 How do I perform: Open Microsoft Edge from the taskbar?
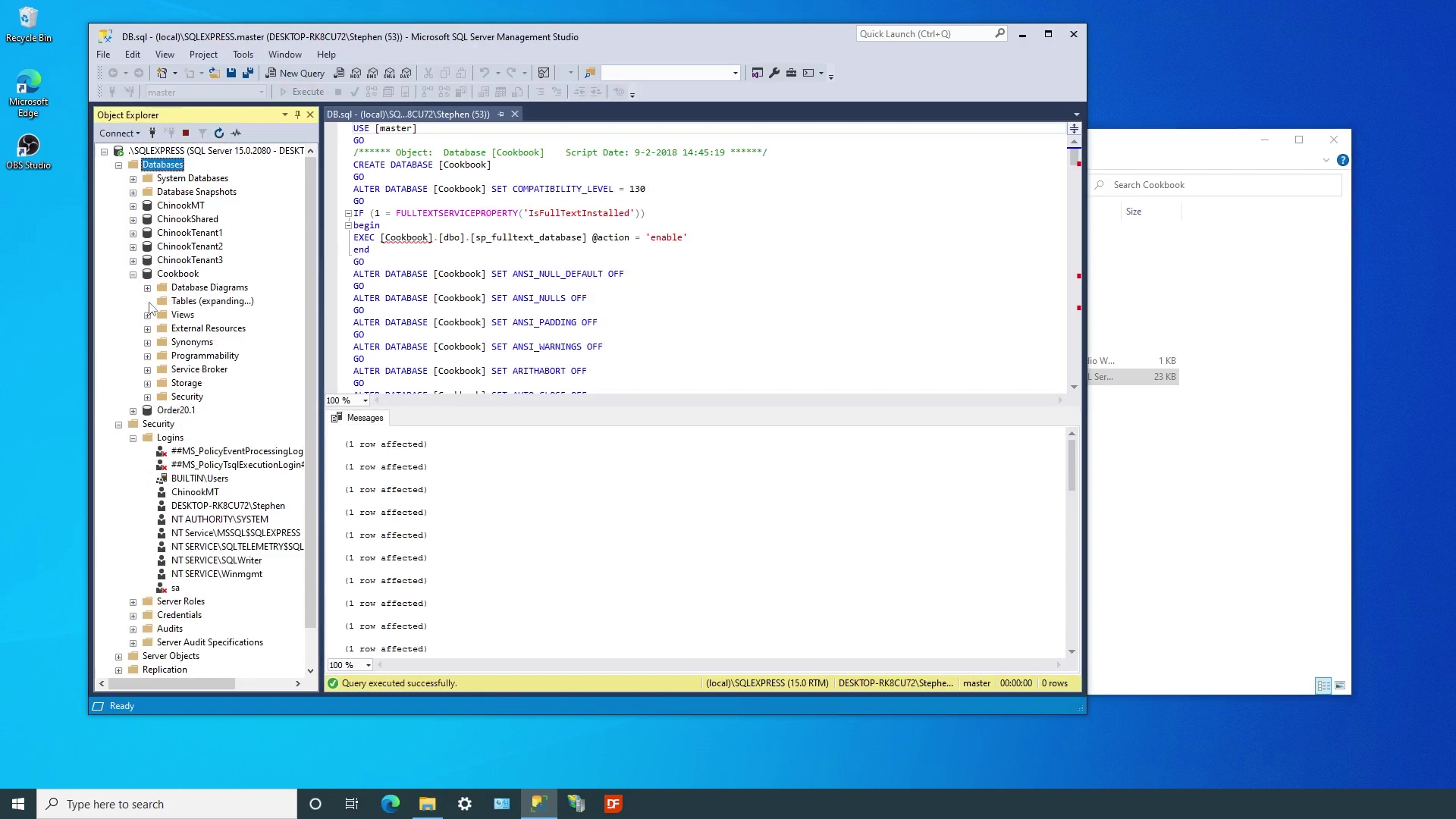tap(390, 804)
